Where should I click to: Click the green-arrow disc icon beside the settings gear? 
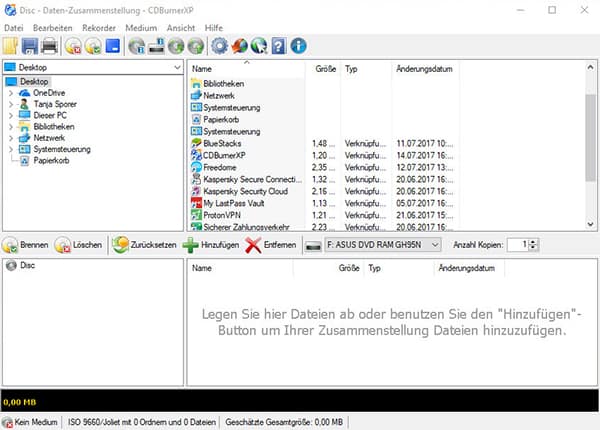tap(196, 46)
